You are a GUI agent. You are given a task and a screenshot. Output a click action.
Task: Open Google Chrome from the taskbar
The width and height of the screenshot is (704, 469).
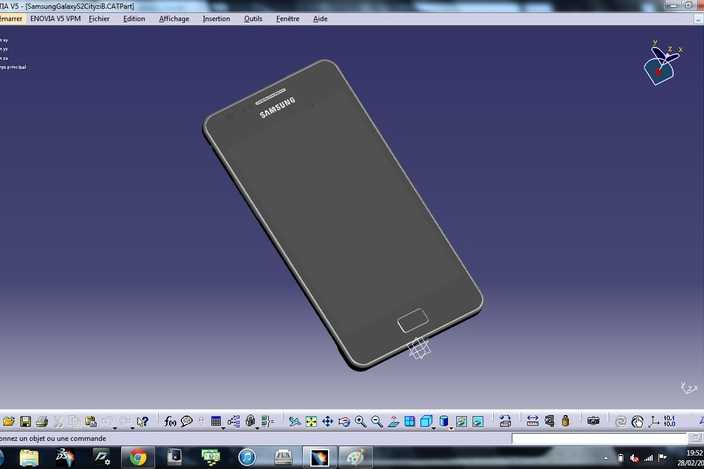point(138,457)
